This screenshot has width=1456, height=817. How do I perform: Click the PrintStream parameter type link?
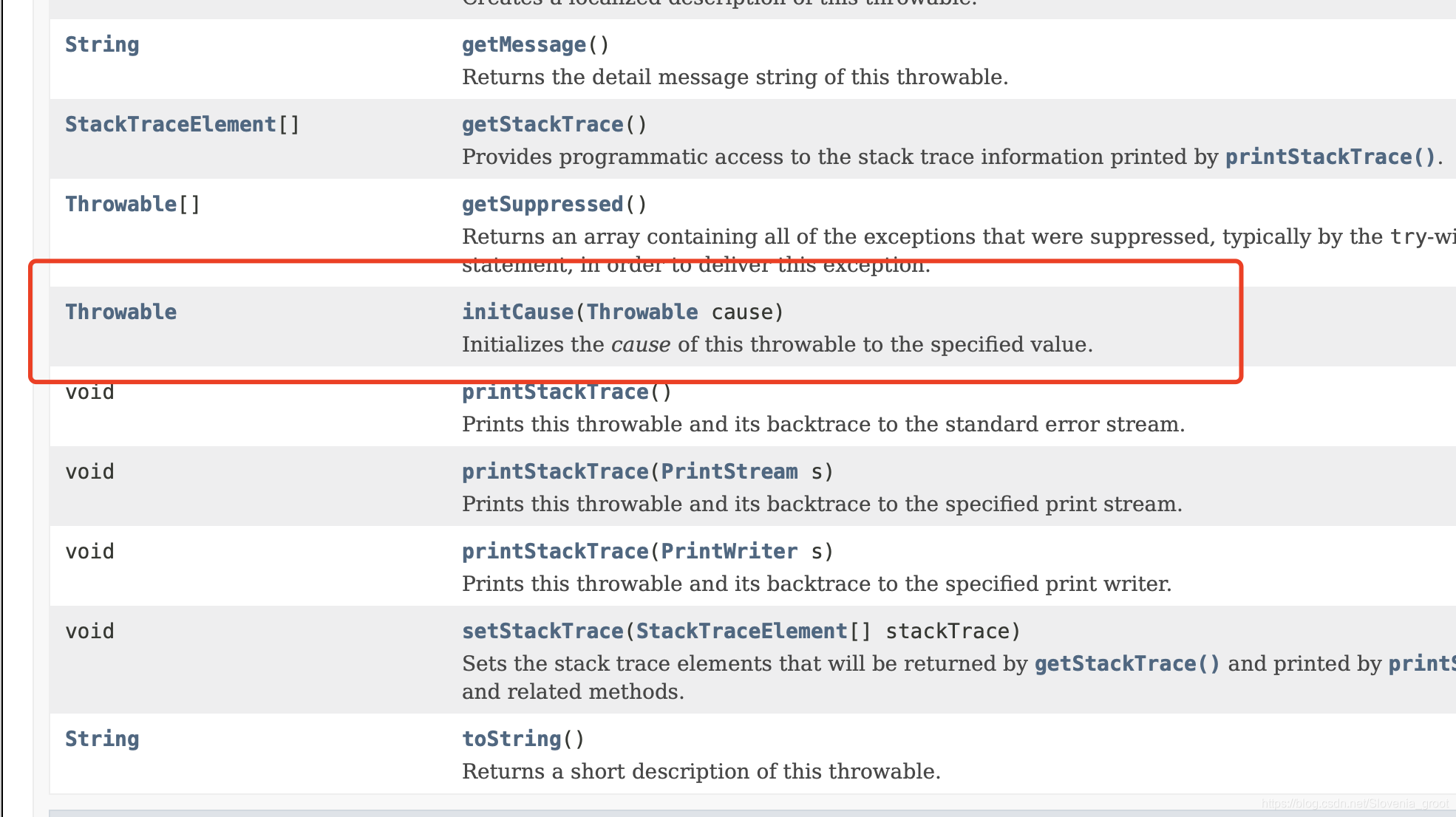729,472
